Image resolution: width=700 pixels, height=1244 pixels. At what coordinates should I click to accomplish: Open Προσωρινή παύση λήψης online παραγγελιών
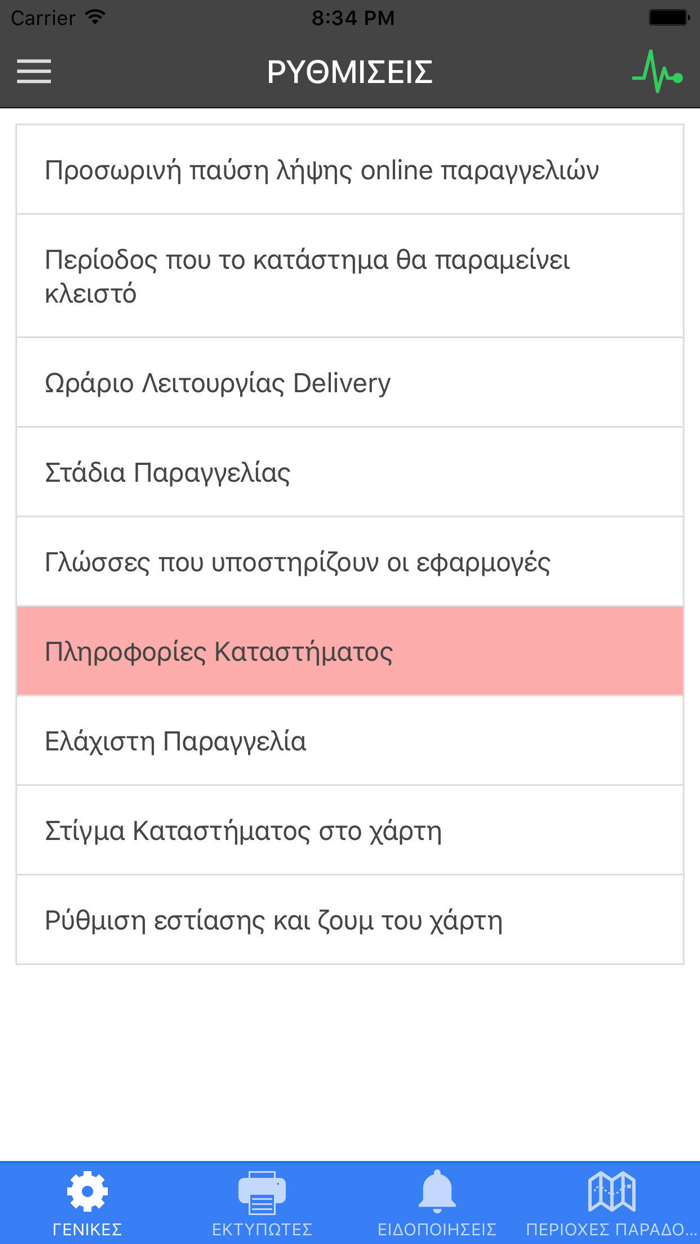tap(350, 170)
